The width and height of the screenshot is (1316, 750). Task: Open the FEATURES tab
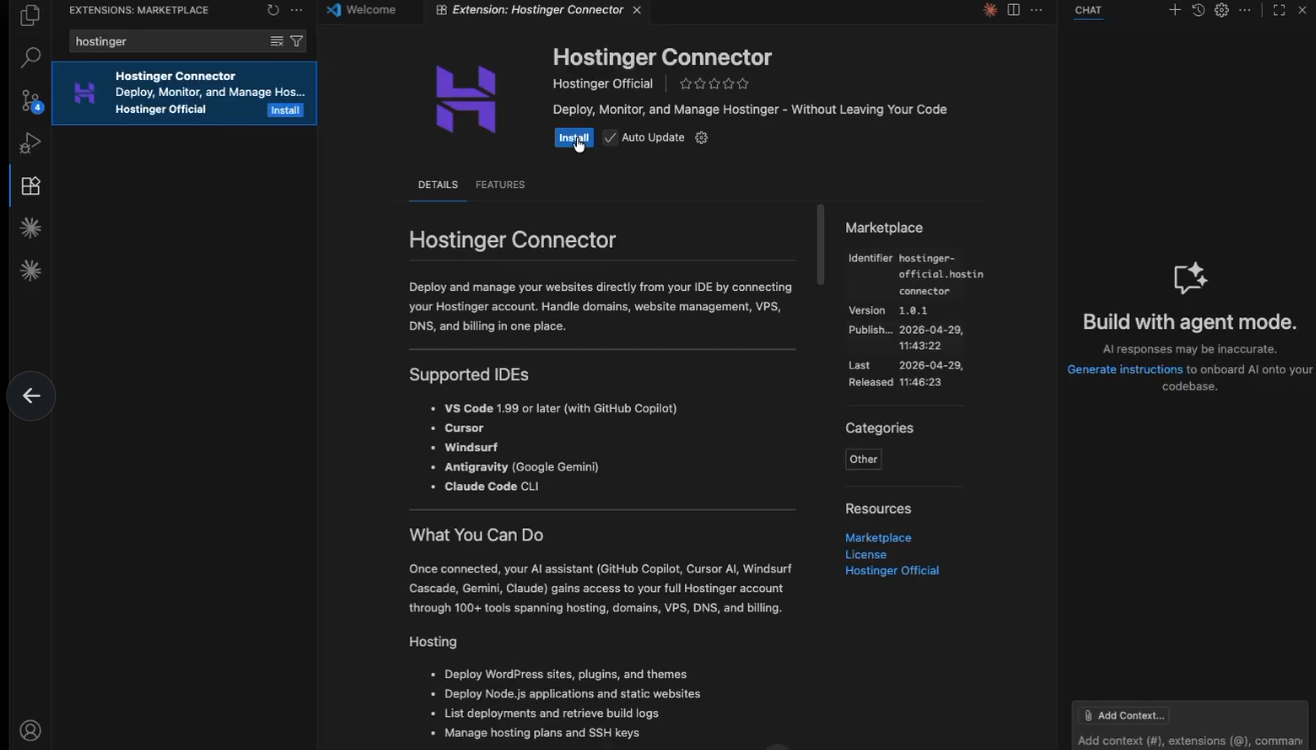(500, 185)
